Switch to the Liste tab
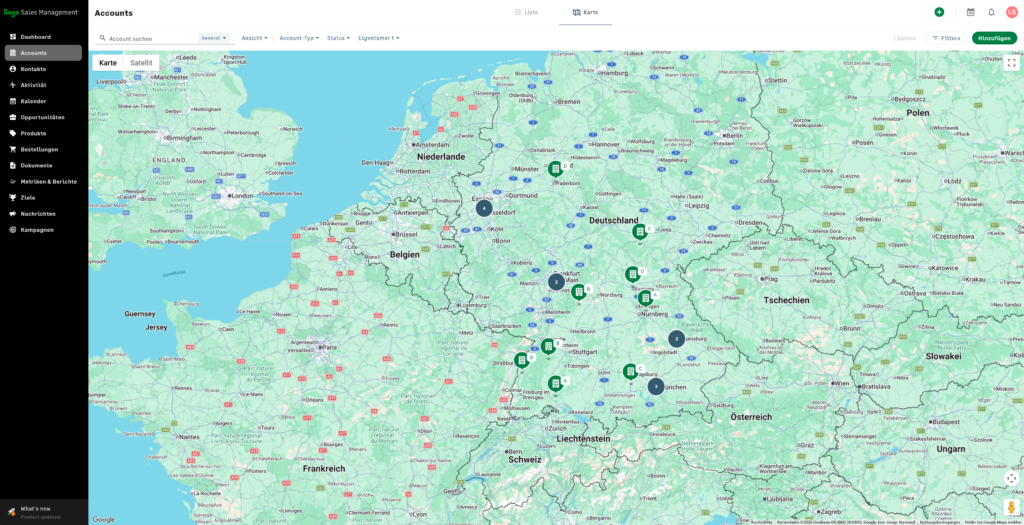The image size is (1024, 525). click(526, 12)
